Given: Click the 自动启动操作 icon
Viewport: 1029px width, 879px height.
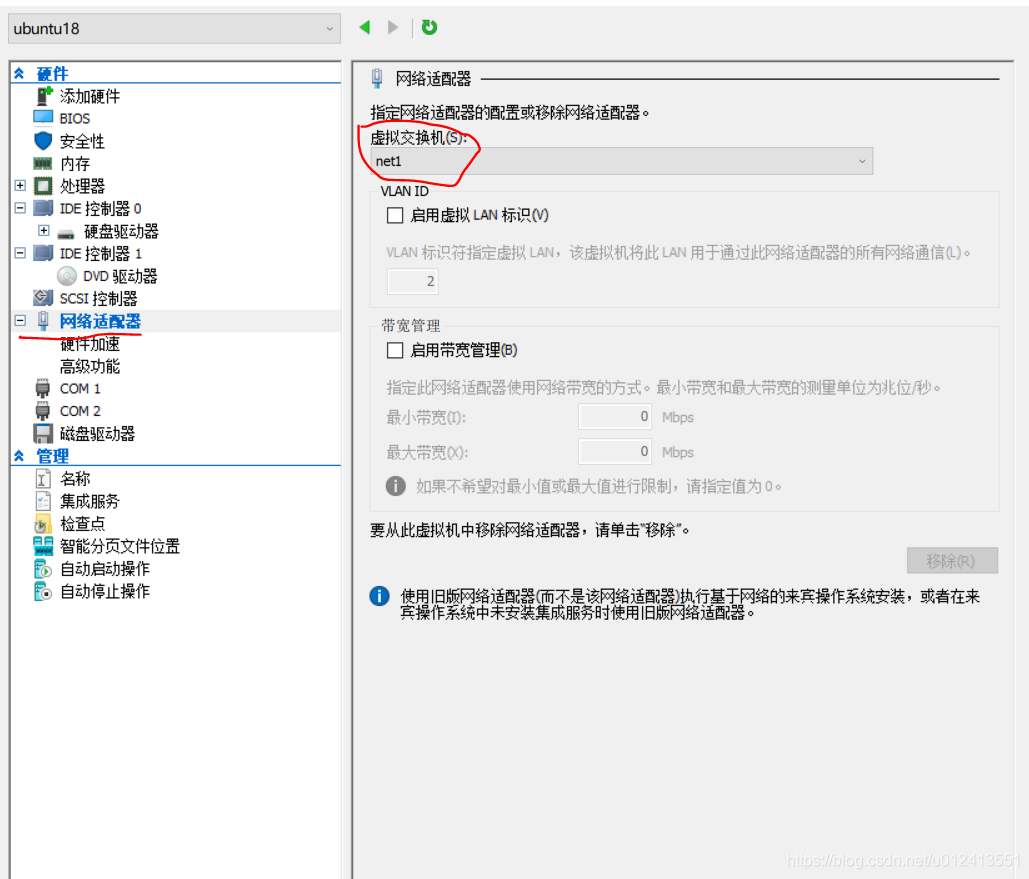Looking at the screenshot, I should tap(43, 568).
